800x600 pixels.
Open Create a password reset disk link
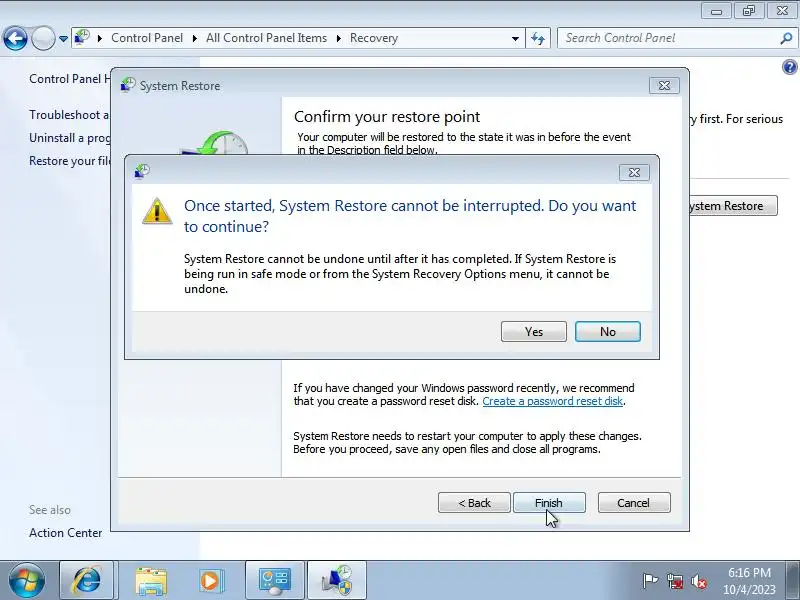(553, 401)
